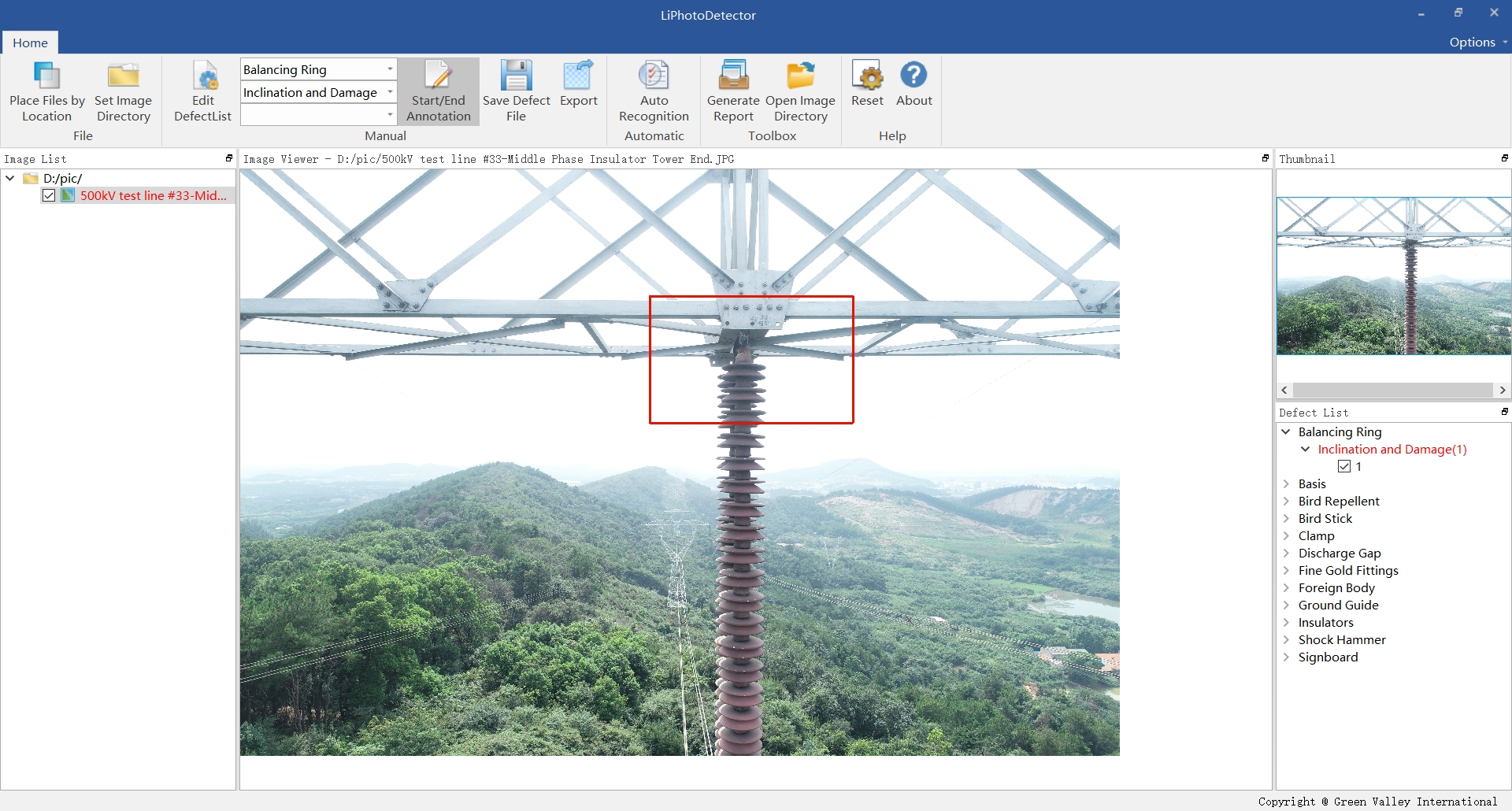
Task: Select Inclination and Damage(1) tree entry
Action: click(1392, 449)
